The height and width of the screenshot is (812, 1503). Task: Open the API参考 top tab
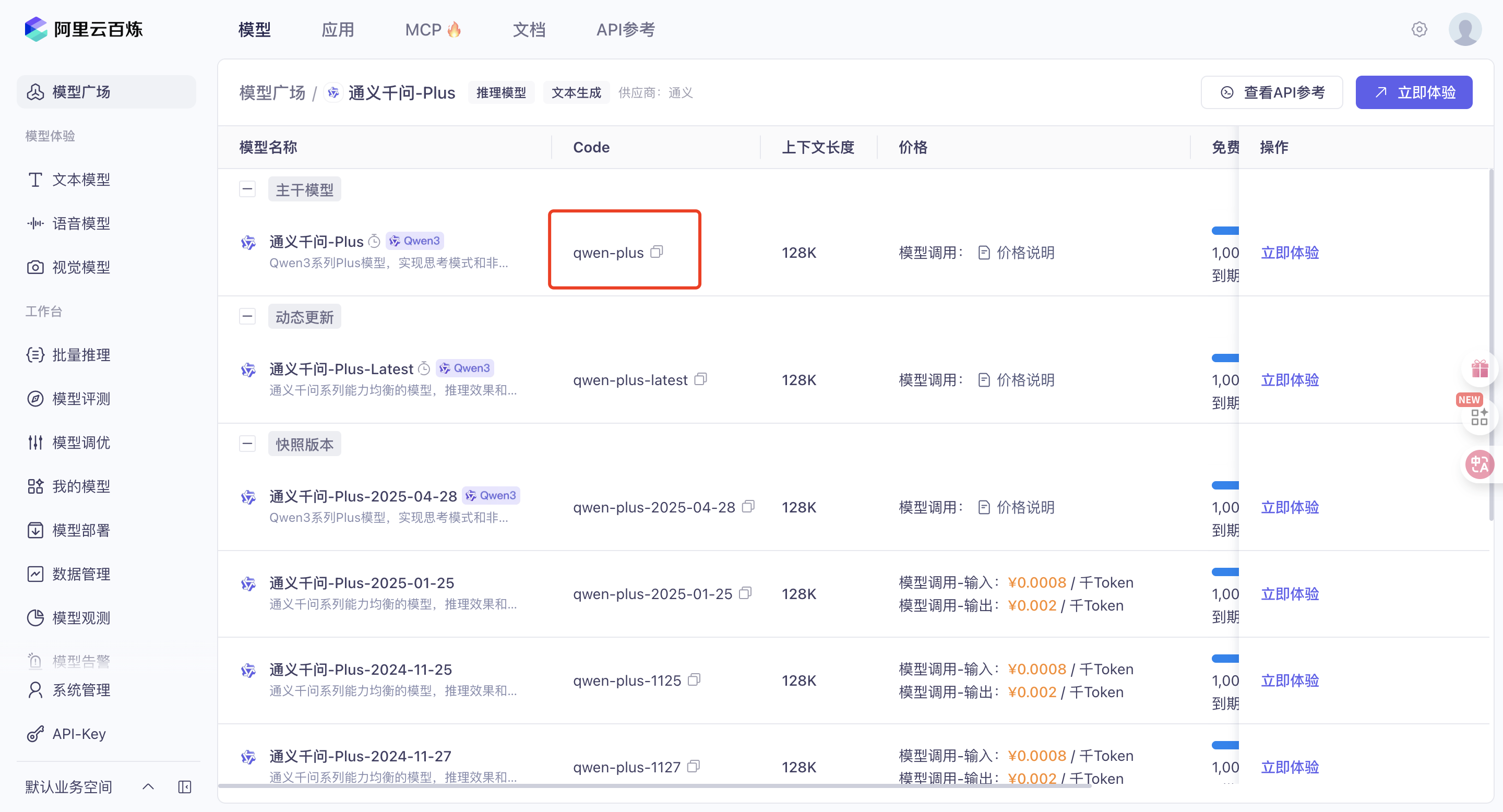626,29
